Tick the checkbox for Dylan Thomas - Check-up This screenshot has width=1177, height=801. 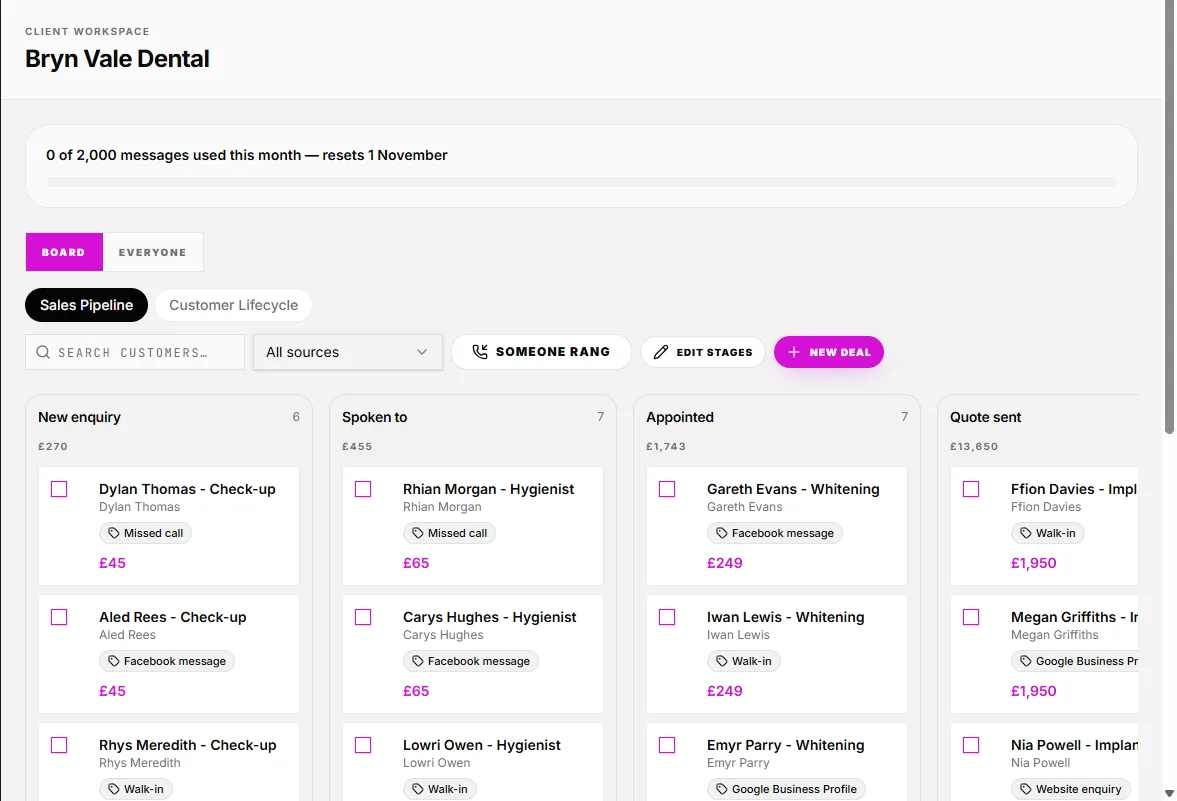click(x=59, y=489)
